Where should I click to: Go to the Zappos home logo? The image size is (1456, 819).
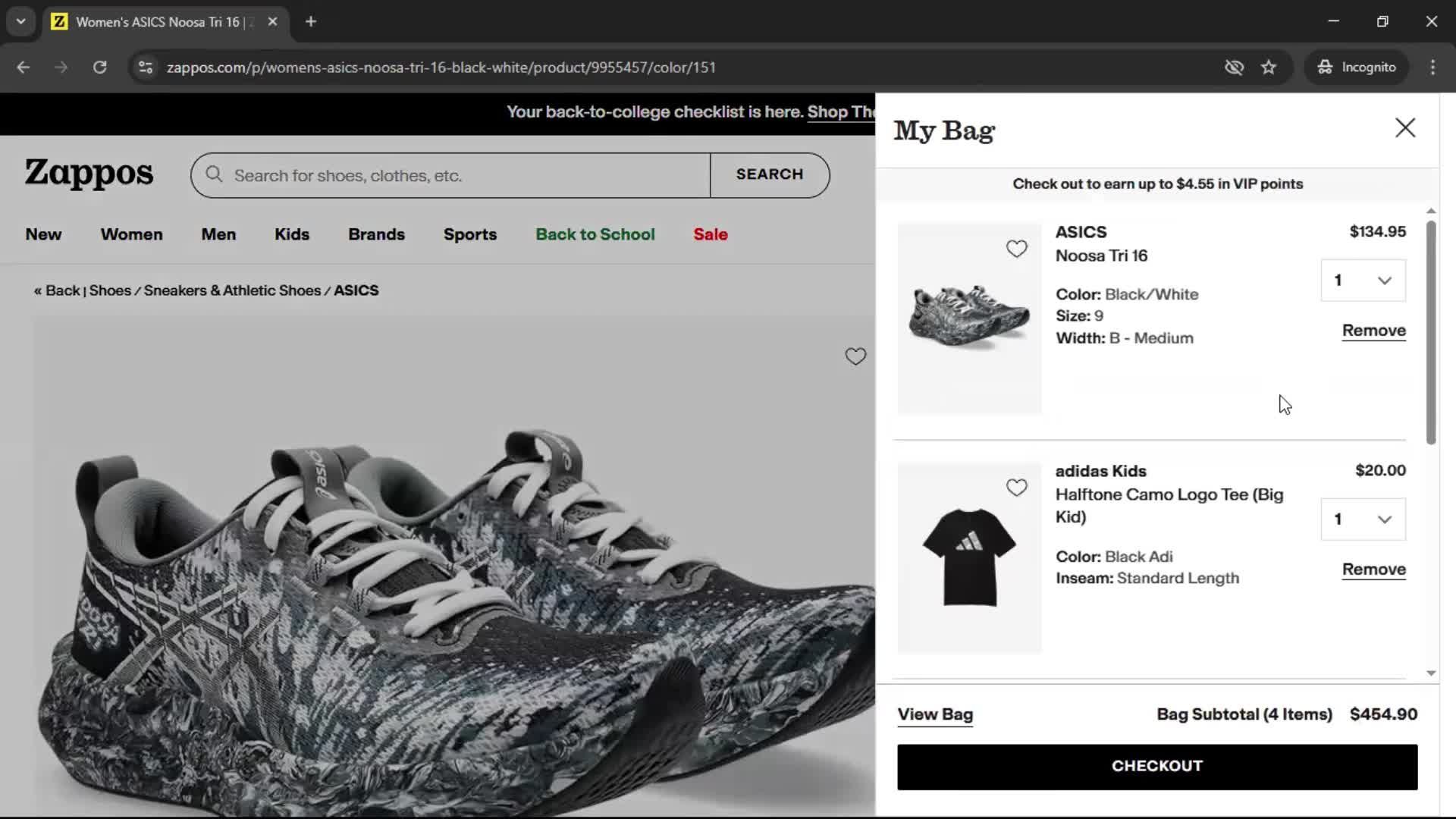89,174
